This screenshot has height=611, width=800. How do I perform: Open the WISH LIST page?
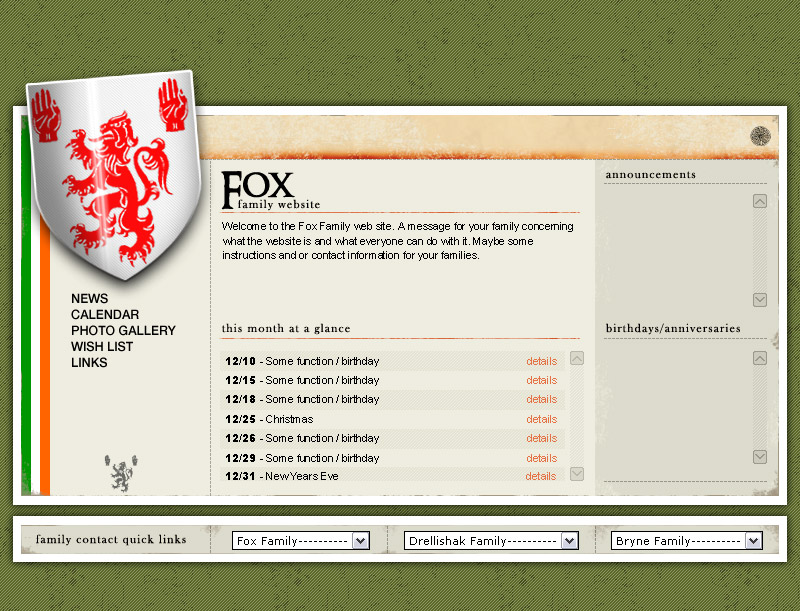pos(102,347)
